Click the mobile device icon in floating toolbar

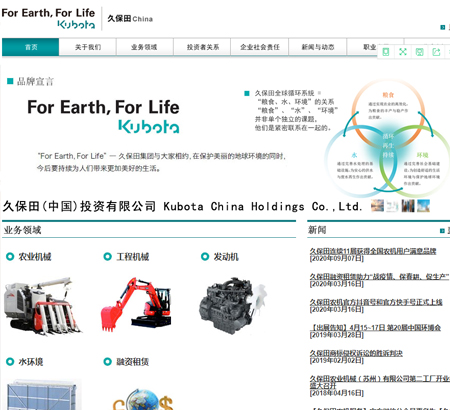[386, 52]
